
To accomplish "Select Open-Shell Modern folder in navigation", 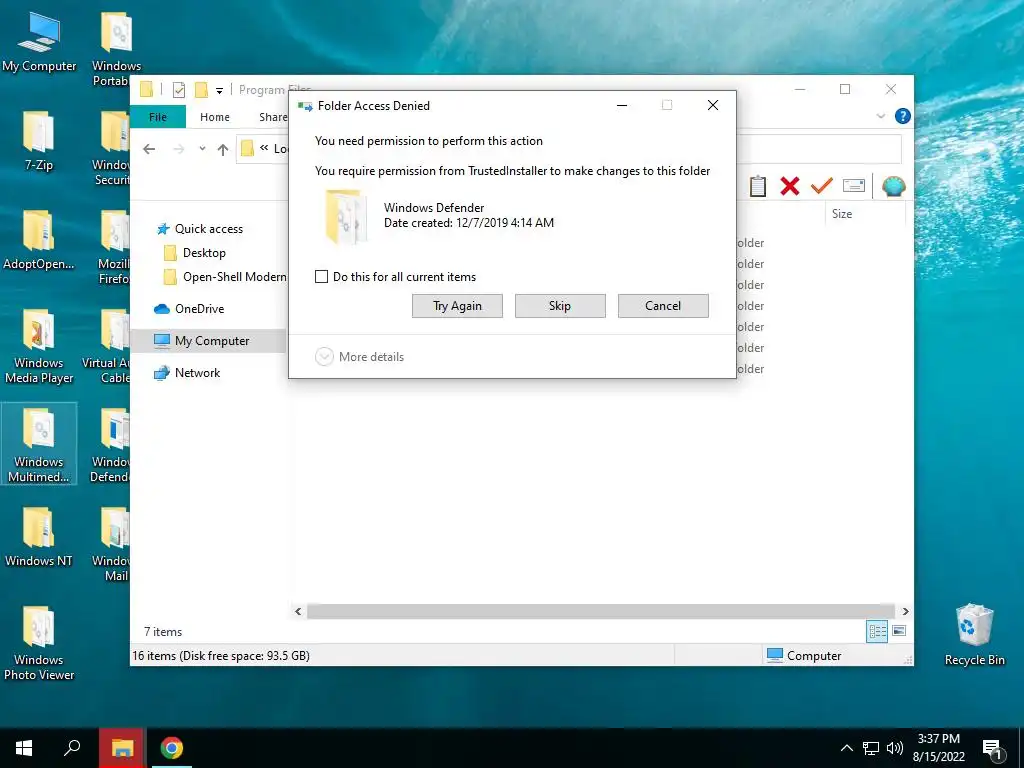I will (x=224, y=277).
